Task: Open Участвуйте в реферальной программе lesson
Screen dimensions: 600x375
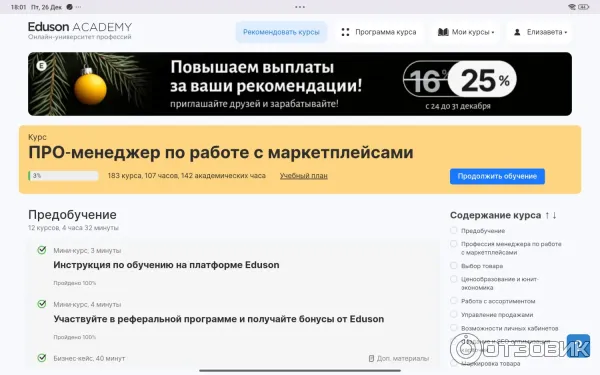Action: click(218, 319)
